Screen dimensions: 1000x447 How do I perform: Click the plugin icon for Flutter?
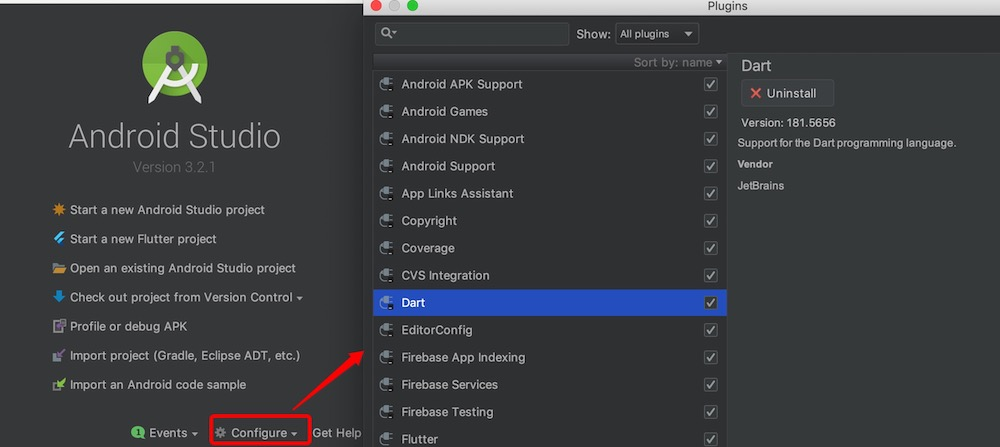coord(386,439)
